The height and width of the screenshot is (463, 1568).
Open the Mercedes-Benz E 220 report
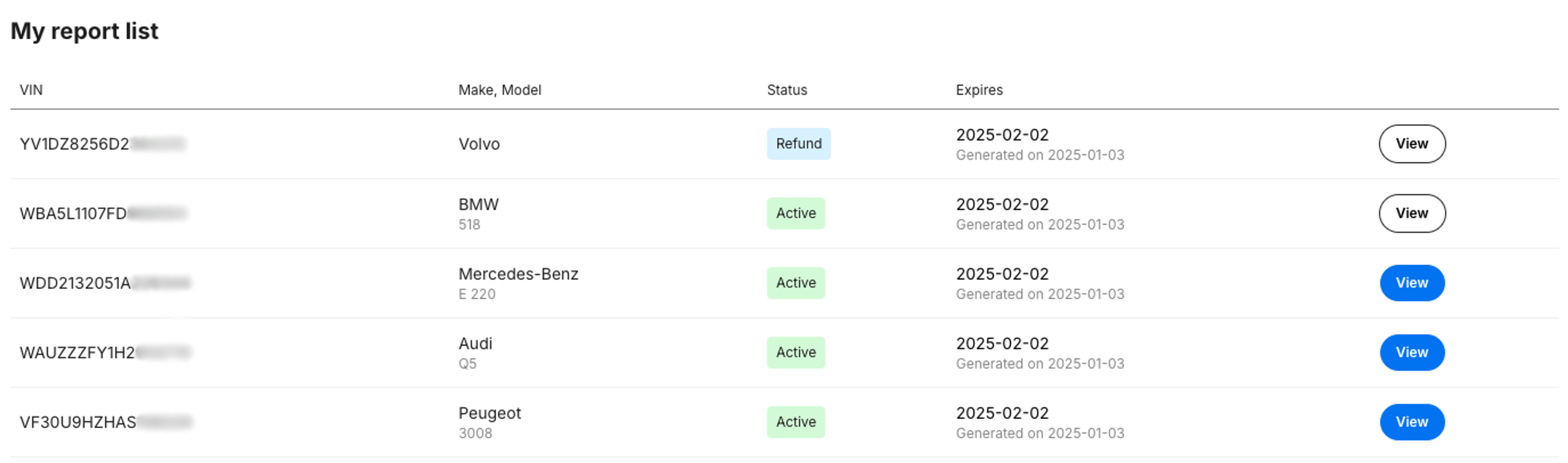(x=1411, y=283)
